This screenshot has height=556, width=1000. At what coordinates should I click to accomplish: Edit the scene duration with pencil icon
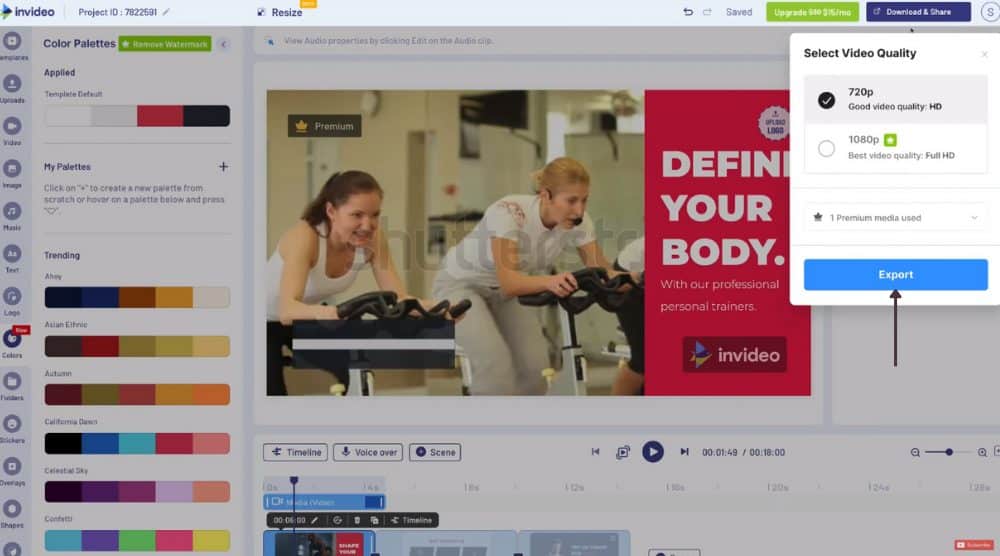pyautogui.click(x=314, y=520)
